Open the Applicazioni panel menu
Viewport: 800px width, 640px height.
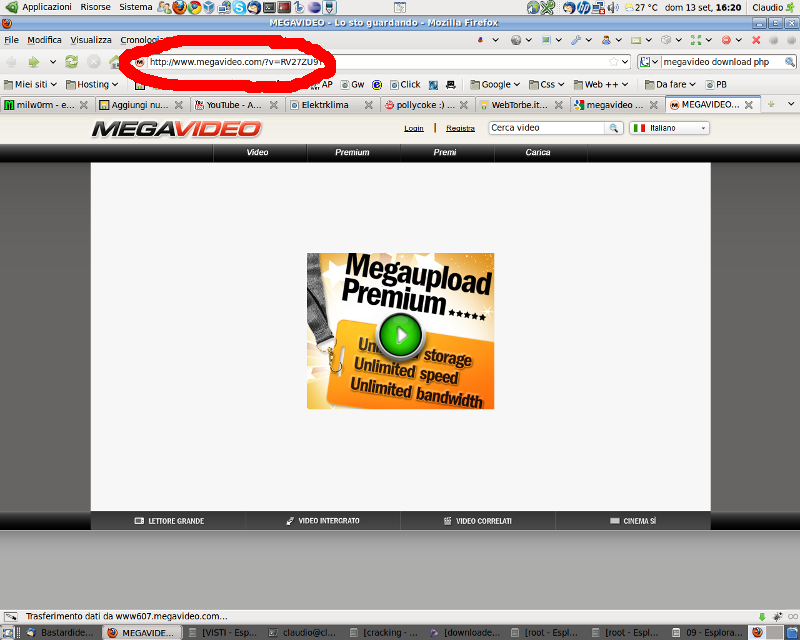coord(46,7)
